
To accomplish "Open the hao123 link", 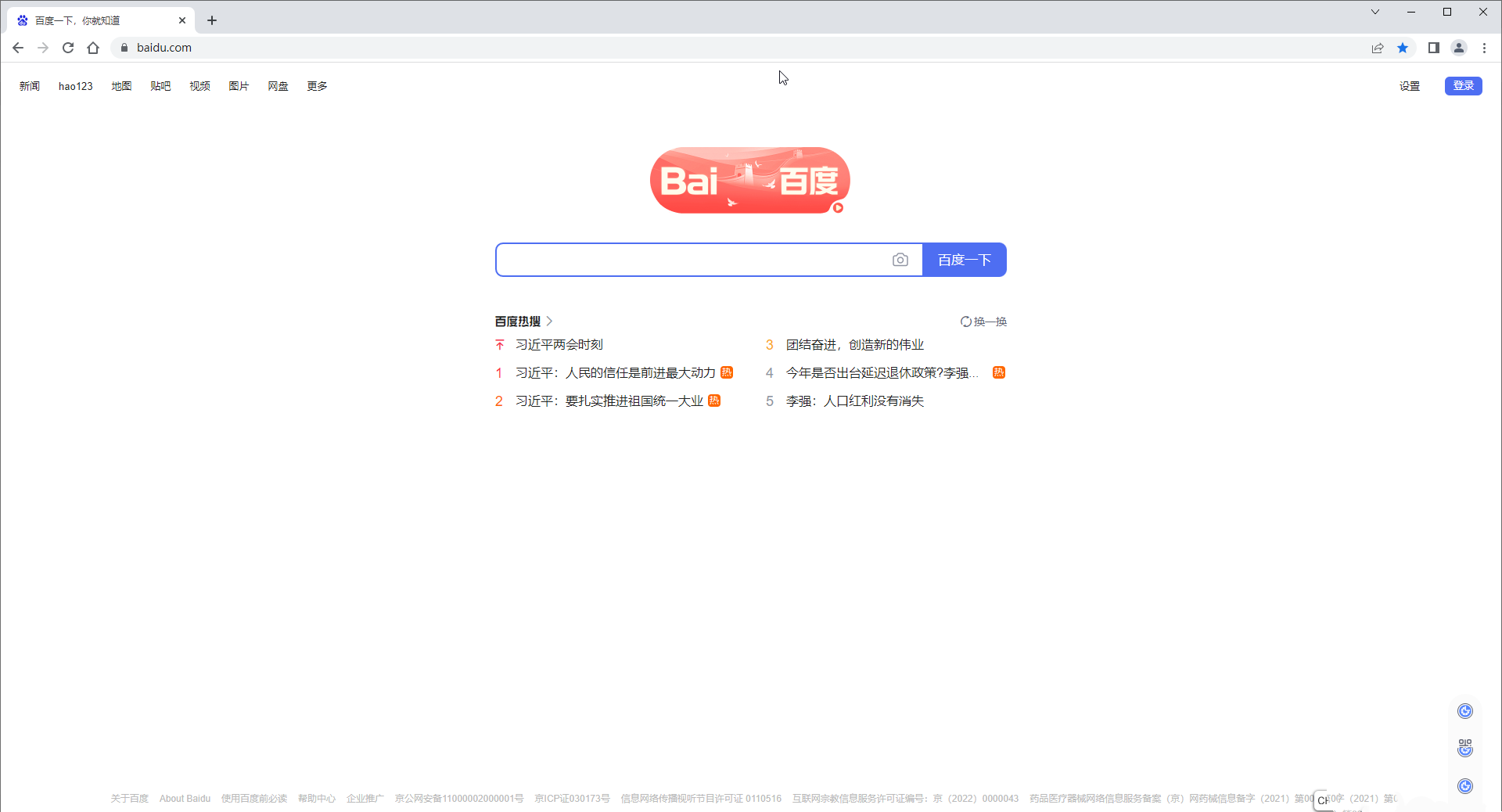I will (x=76, y=86).
